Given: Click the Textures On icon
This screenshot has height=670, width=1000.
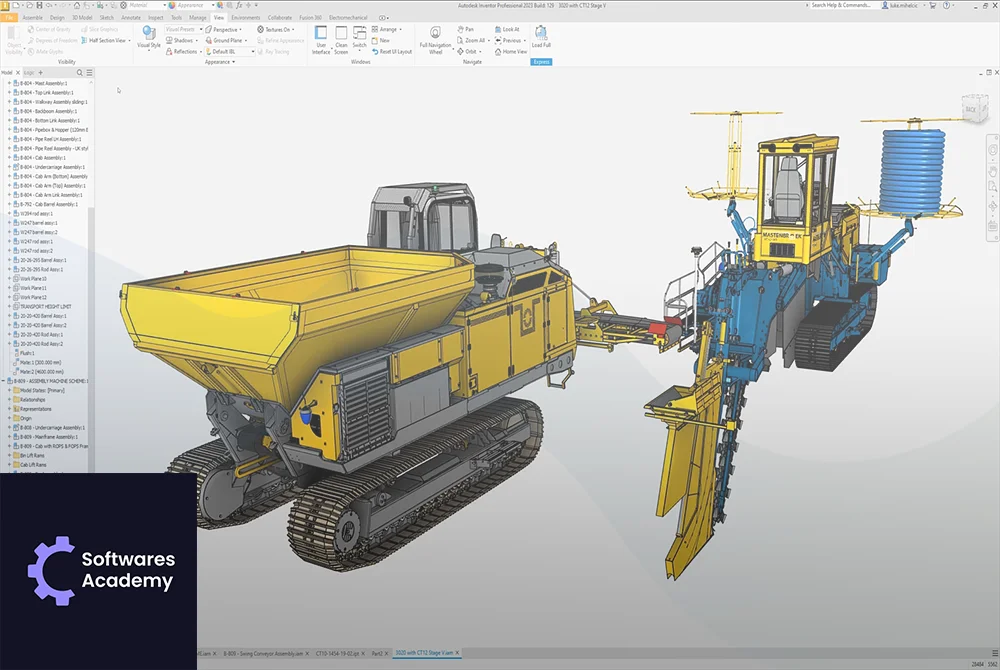Looking at the screenshot, I should pyautogui.click(x=260, y=29).
